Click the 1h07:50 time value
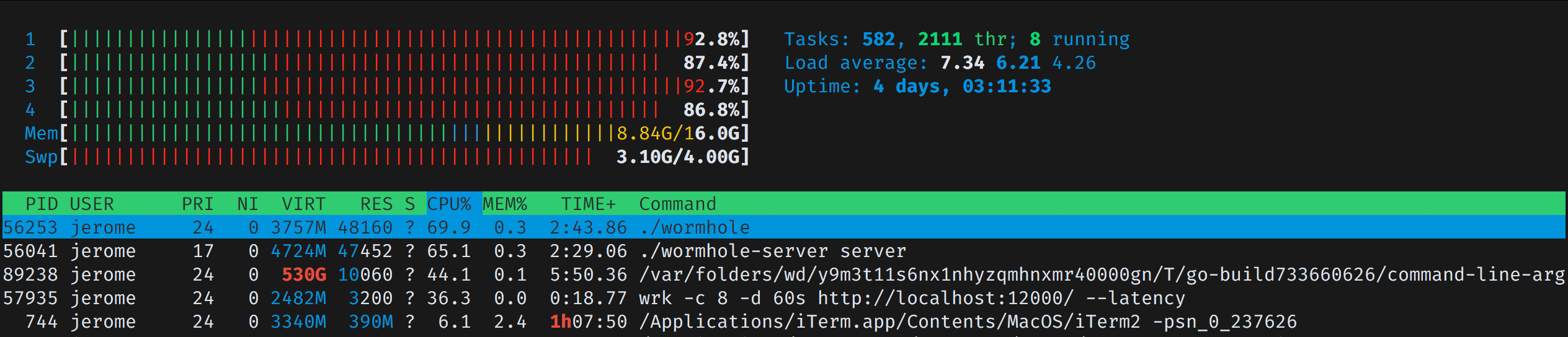This screenshot has width=1568, height=337. (x=589, y=322)
